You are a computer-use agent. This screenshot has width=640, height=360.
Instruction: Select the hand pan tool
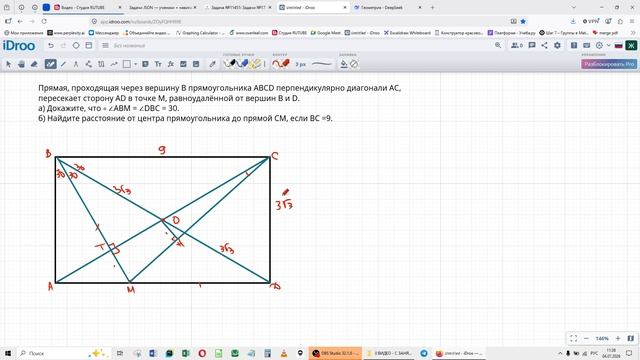pos(21,64)
